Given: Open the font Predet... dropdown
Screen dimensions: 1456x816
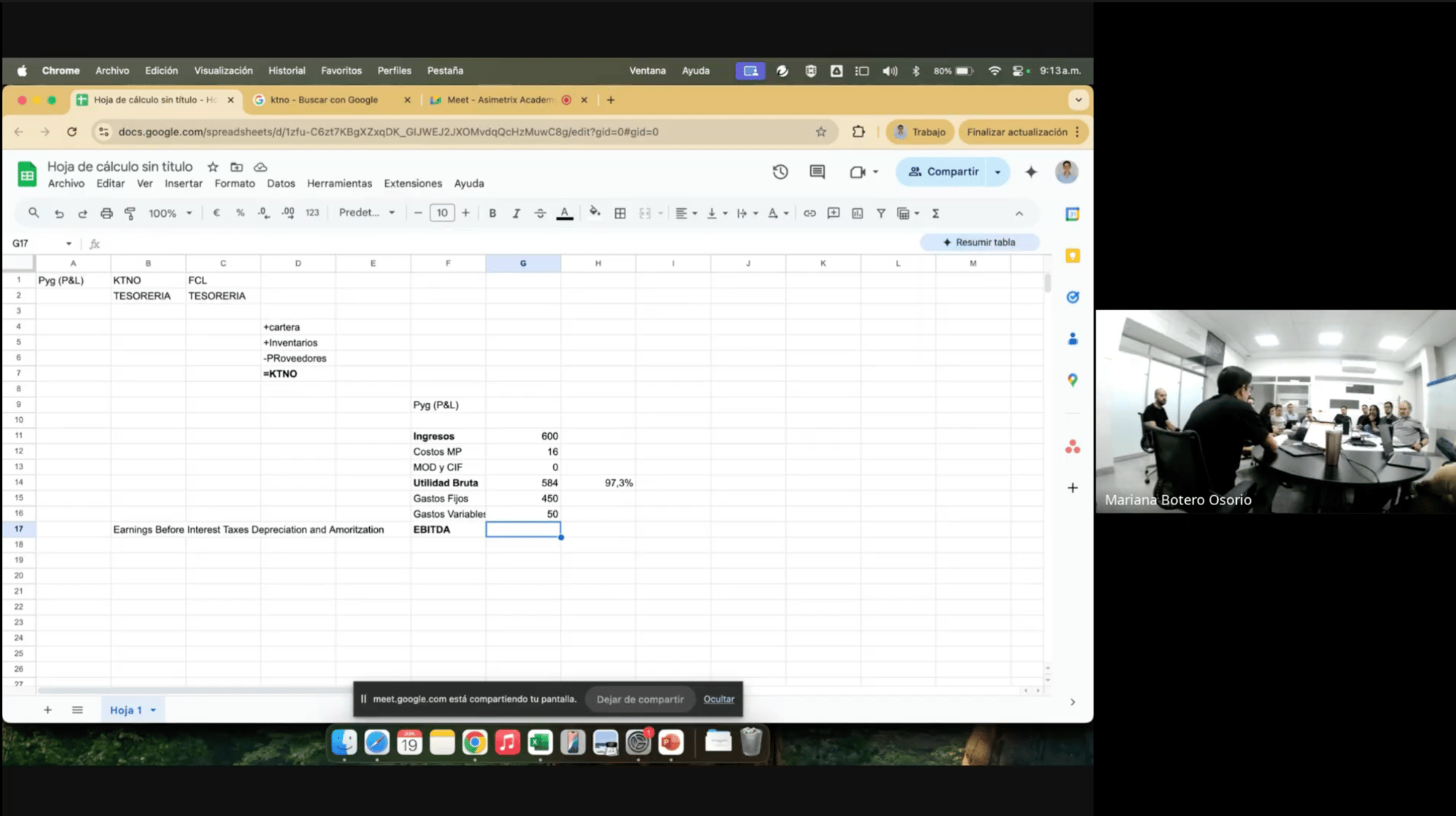Looking at the screenshot, I should click(367, 213).
